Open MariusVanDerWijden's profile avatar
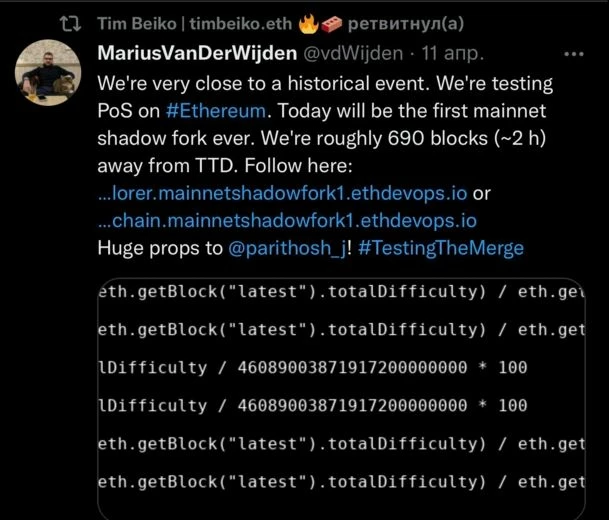 pyautogui.click(x=48, y=73)
